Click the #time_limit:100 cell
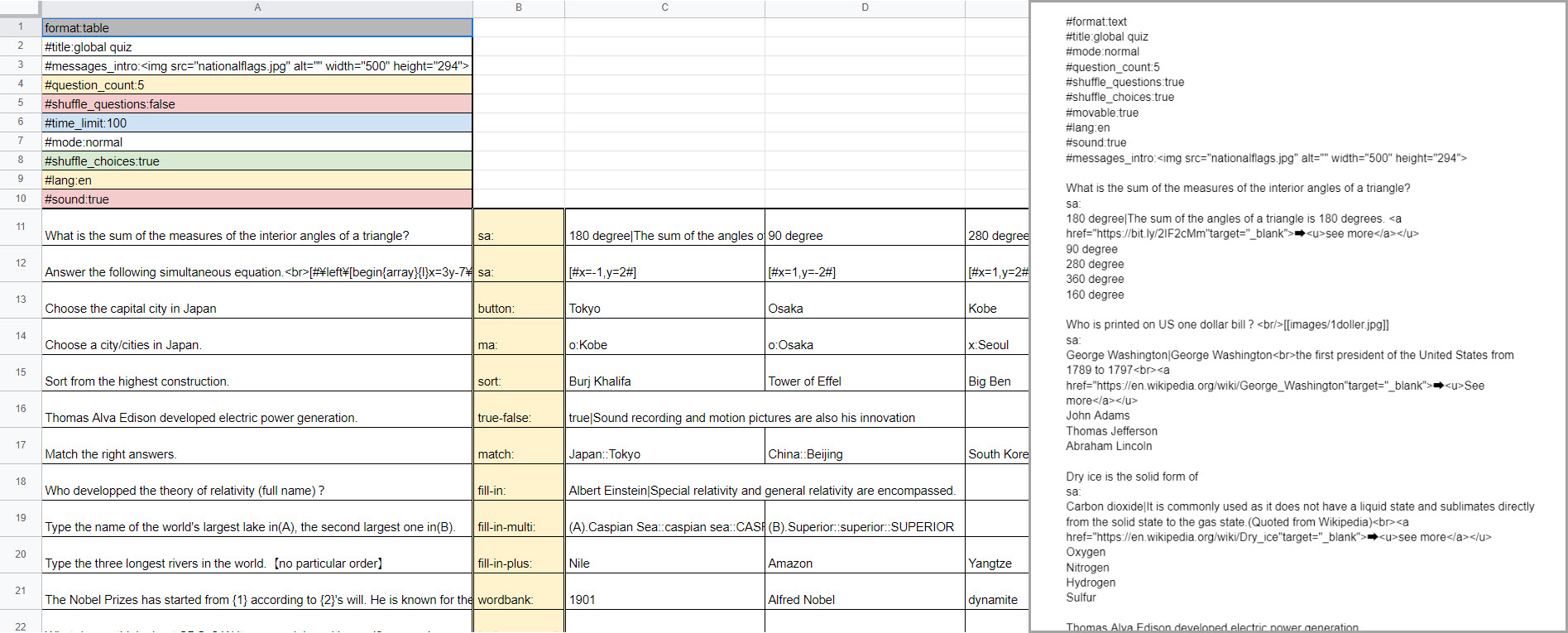1568x633 pixels. [257, 123]
